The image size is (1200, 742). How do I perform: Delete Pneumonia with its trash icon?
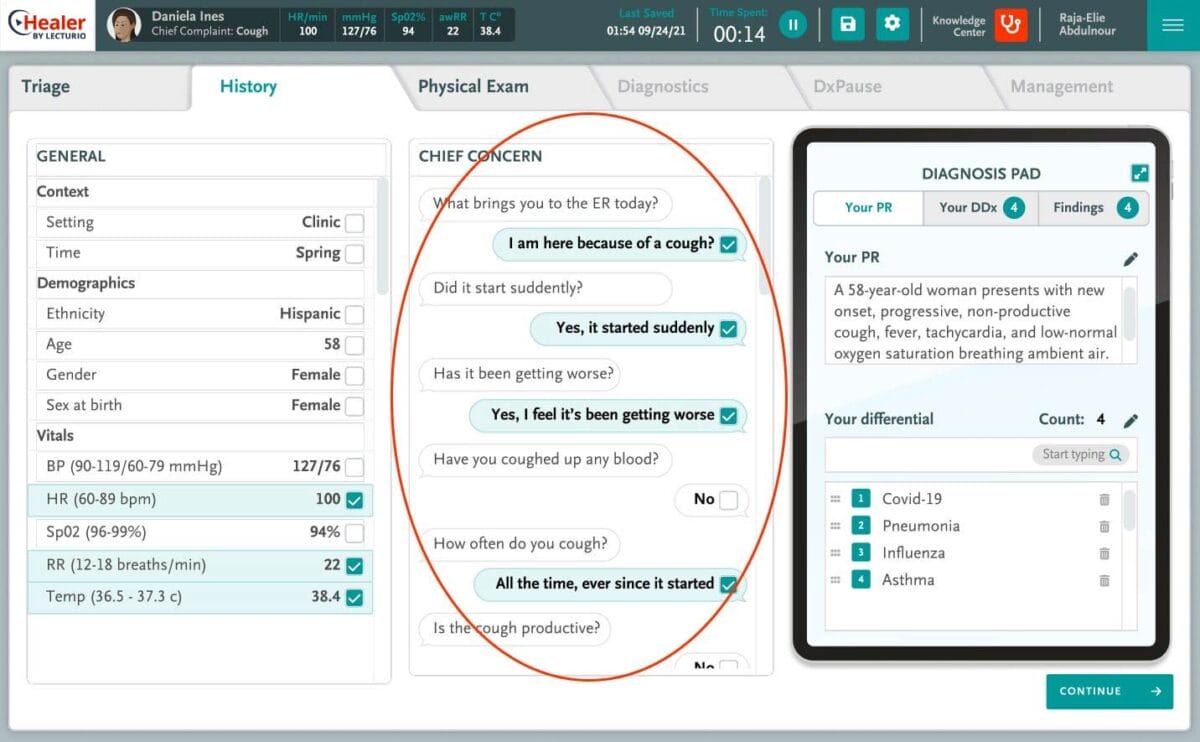(1104, 526)
